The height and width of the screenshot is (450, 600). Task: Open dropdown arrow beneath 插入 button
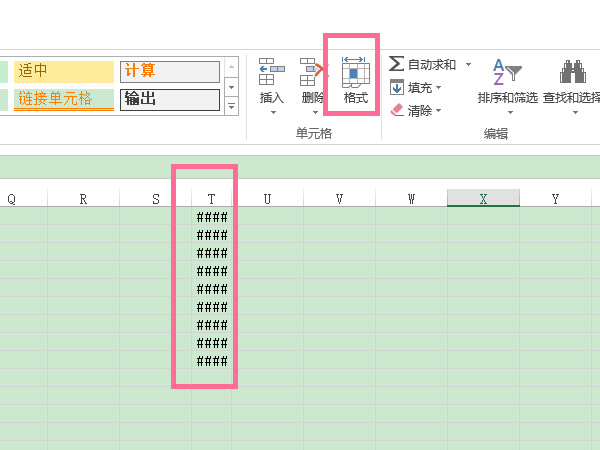271,113
